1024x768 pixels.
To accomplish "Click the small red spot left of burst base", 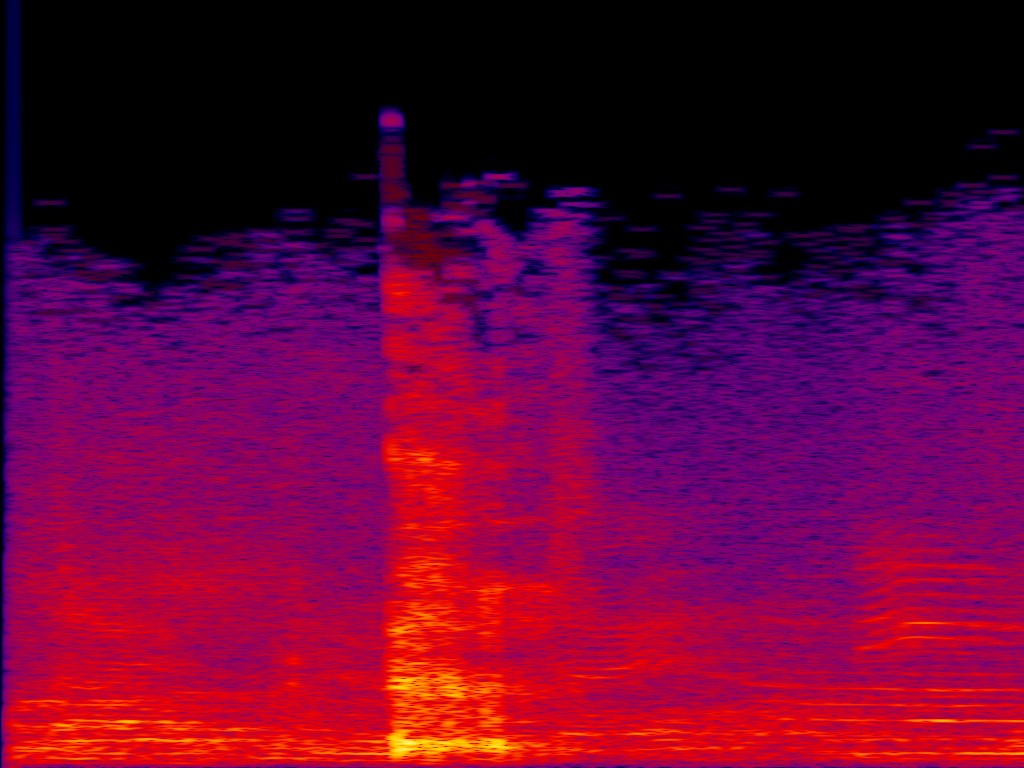I will [293, 661].
